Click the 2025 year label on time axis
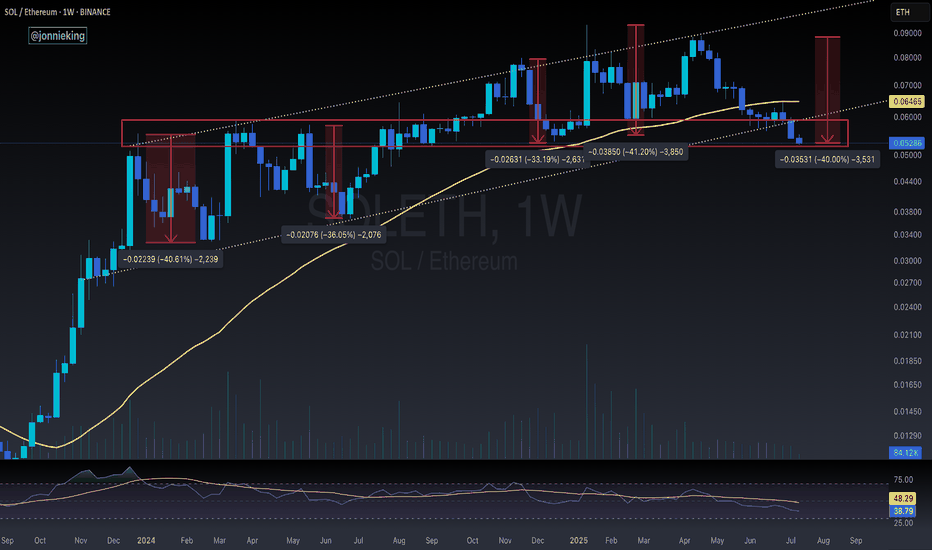Viewport: 932px width, 550px height. pos(579,540)
